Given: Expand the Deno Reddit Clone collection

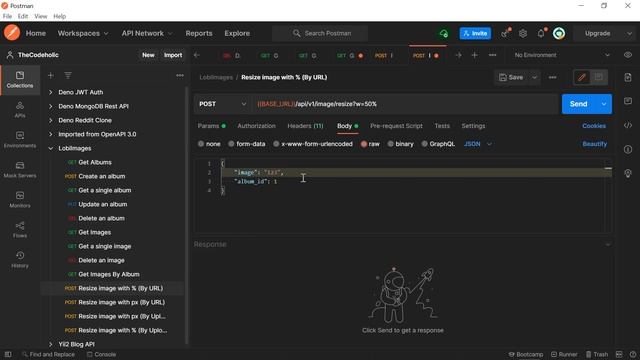Looking at the screenshot, I should pos(51,120).
